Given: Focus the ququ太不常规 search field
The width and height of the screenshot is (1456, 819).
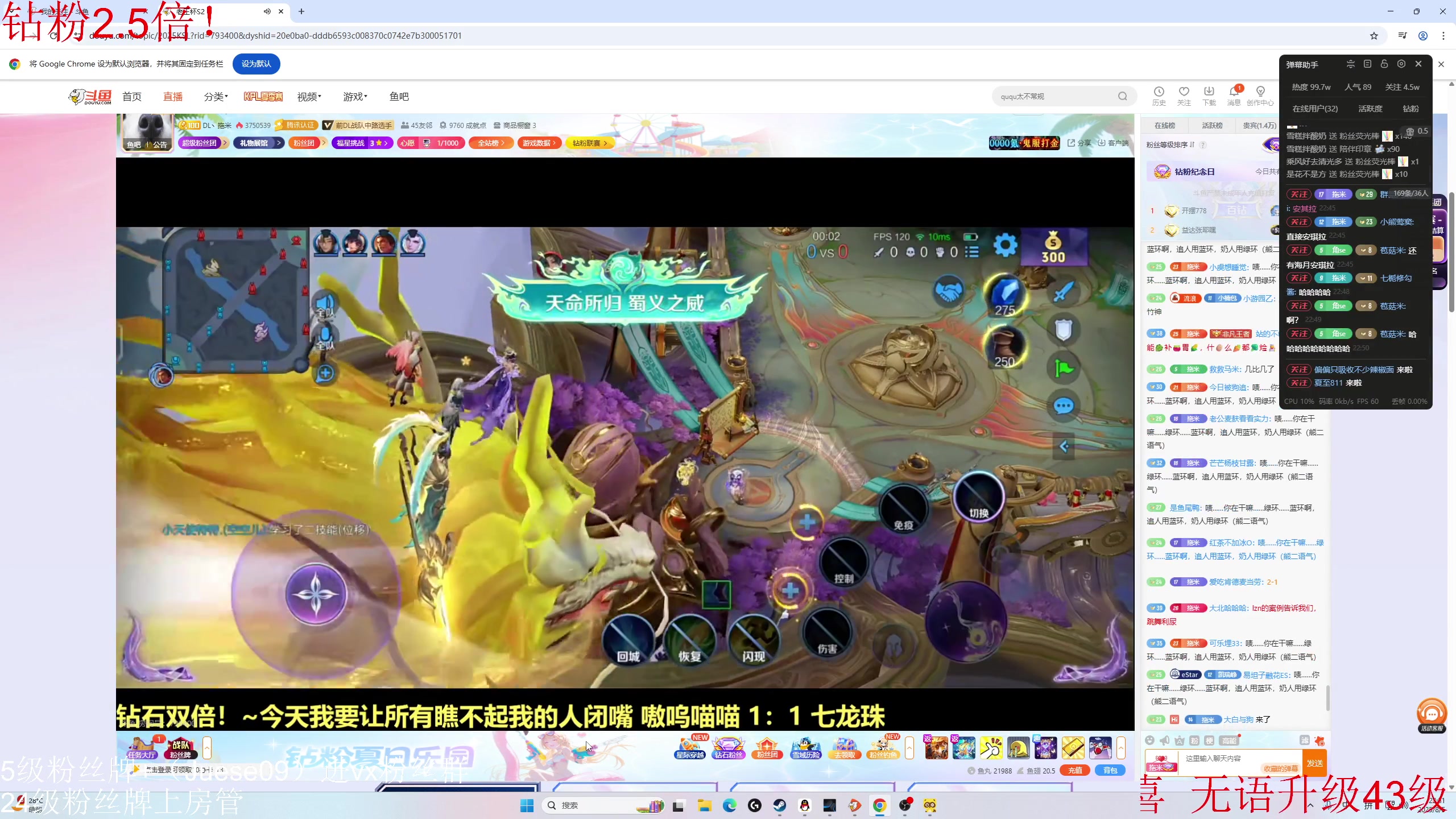Looking at the screenshot, I should 1054,96.
